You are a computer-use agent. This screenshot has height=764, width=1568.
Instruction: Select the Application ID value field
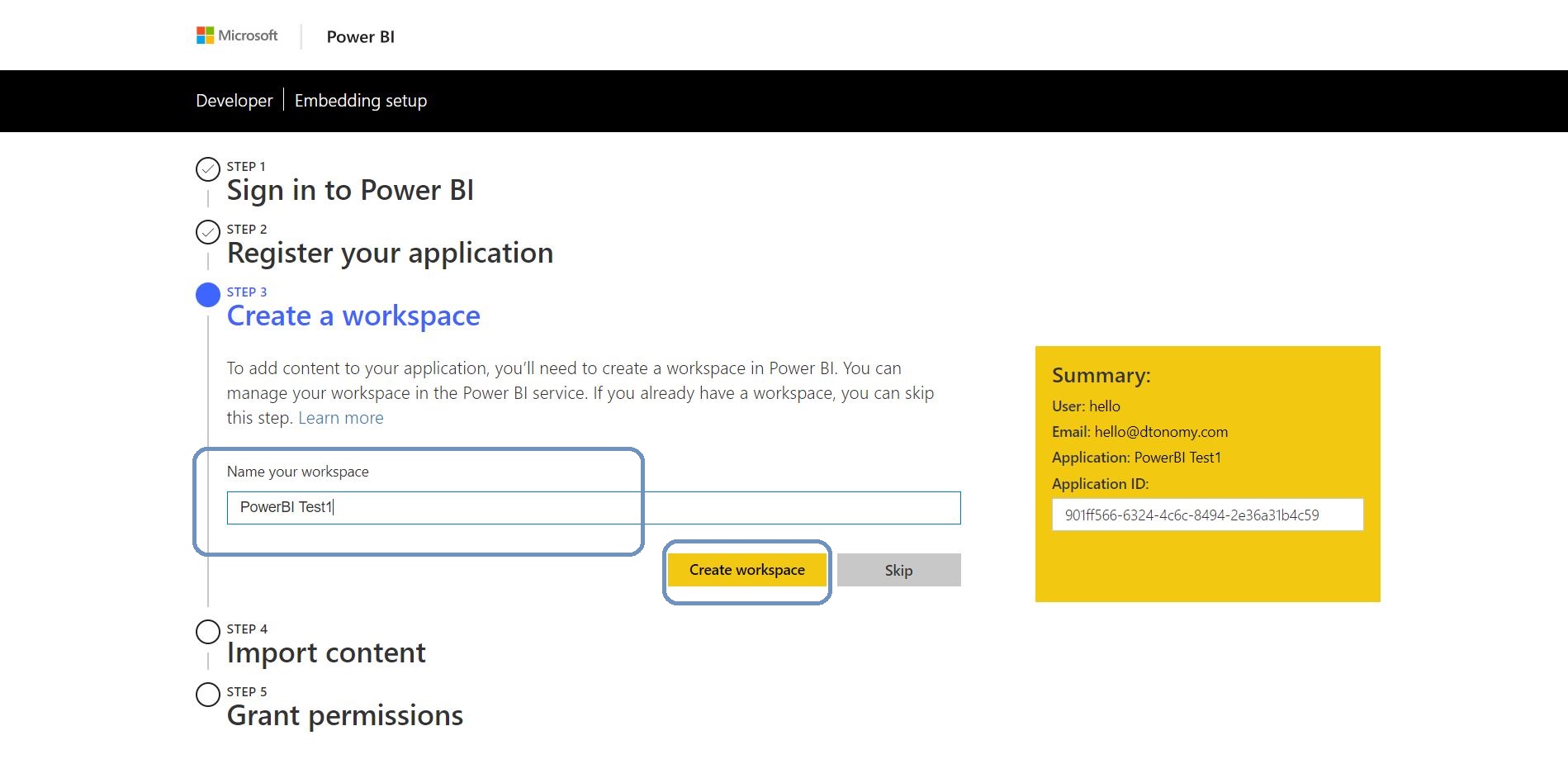coord(1207,515)
